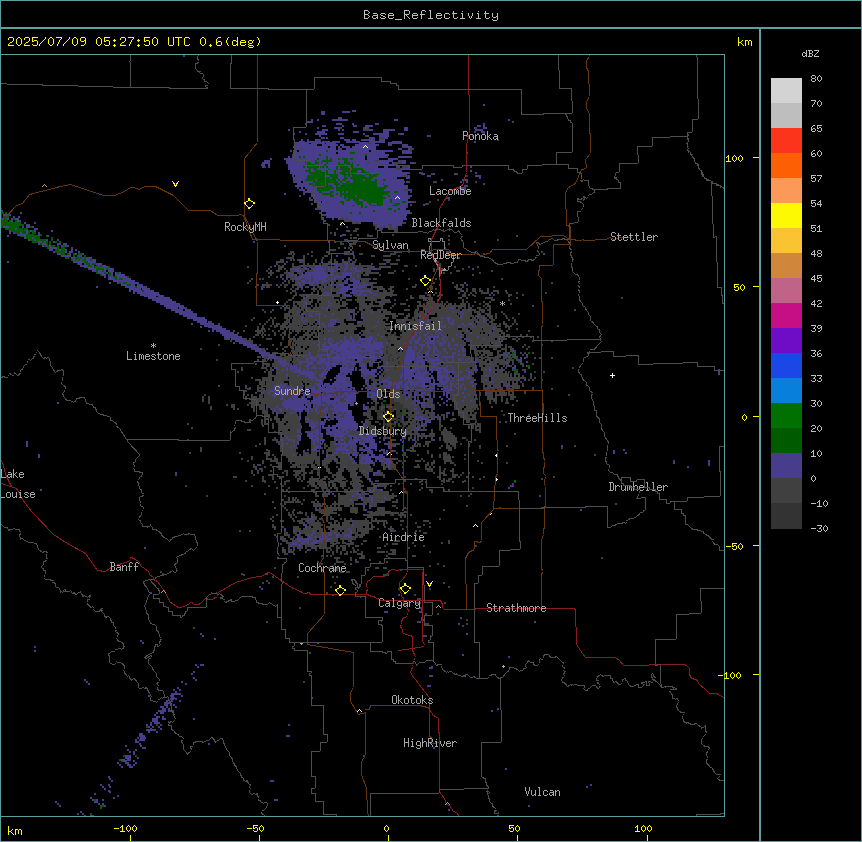Click the Okotoks city label
The width and height of the screenshot is (862, 842).
[x=412, y=700]
